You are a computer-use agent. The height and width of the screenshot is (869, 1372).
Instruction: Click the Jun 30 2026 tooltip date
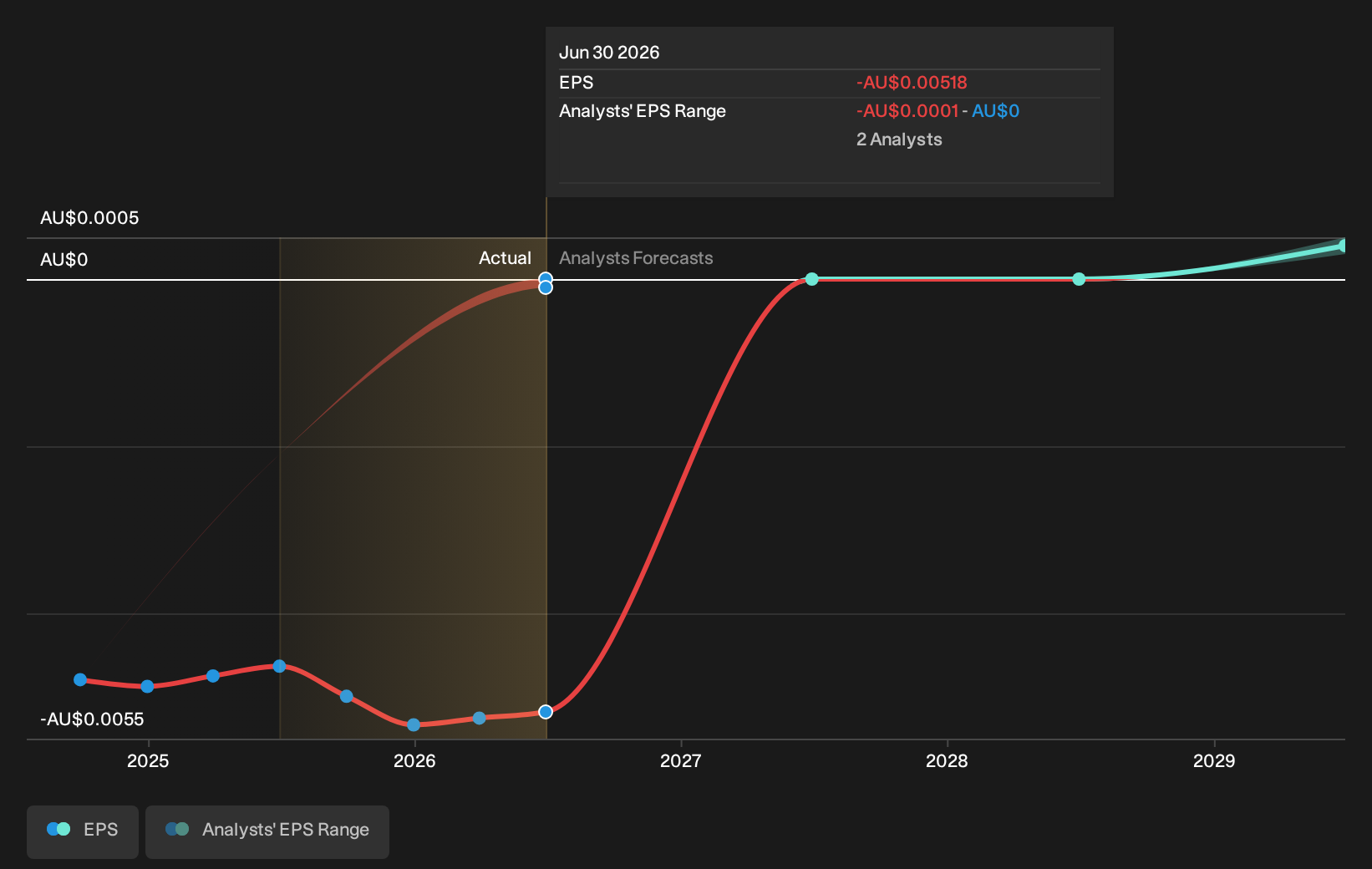(x=609, y=53)
